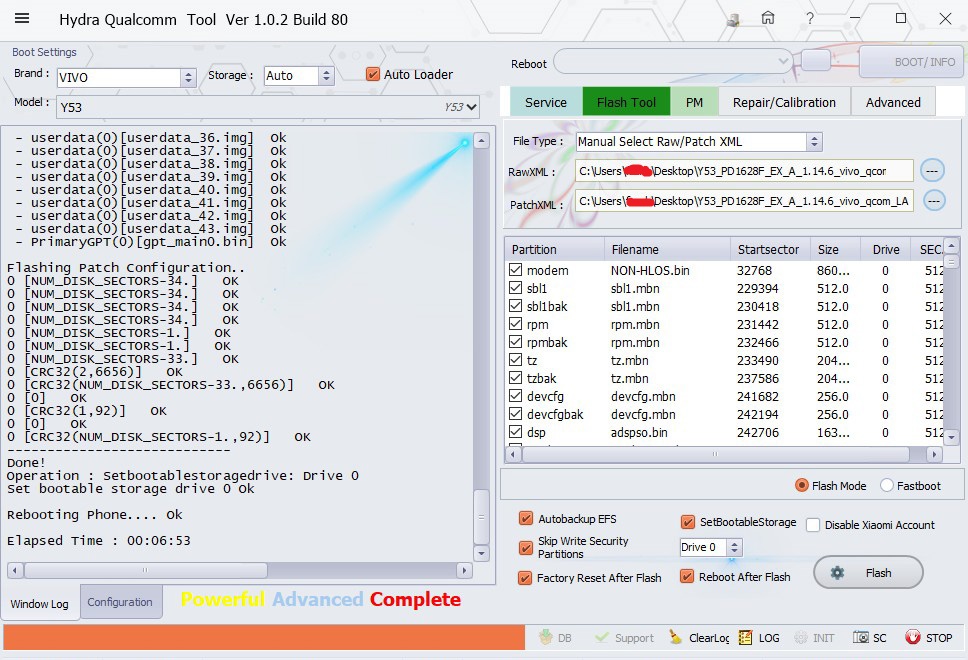Click the orange progress bar
The width and height of the screenshot is (968, 660).
pos(264,637)
